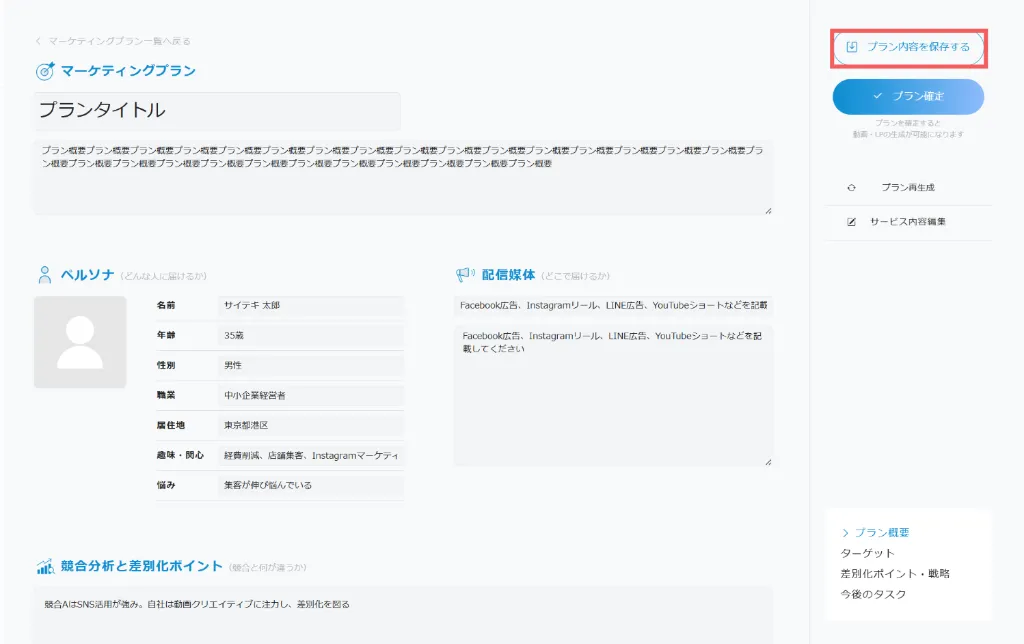Edit the 名前 field with サイテキ 太郎
The height and width of the screenshot is (644, 1024).
pyautogui.click(x=310, y=305)
